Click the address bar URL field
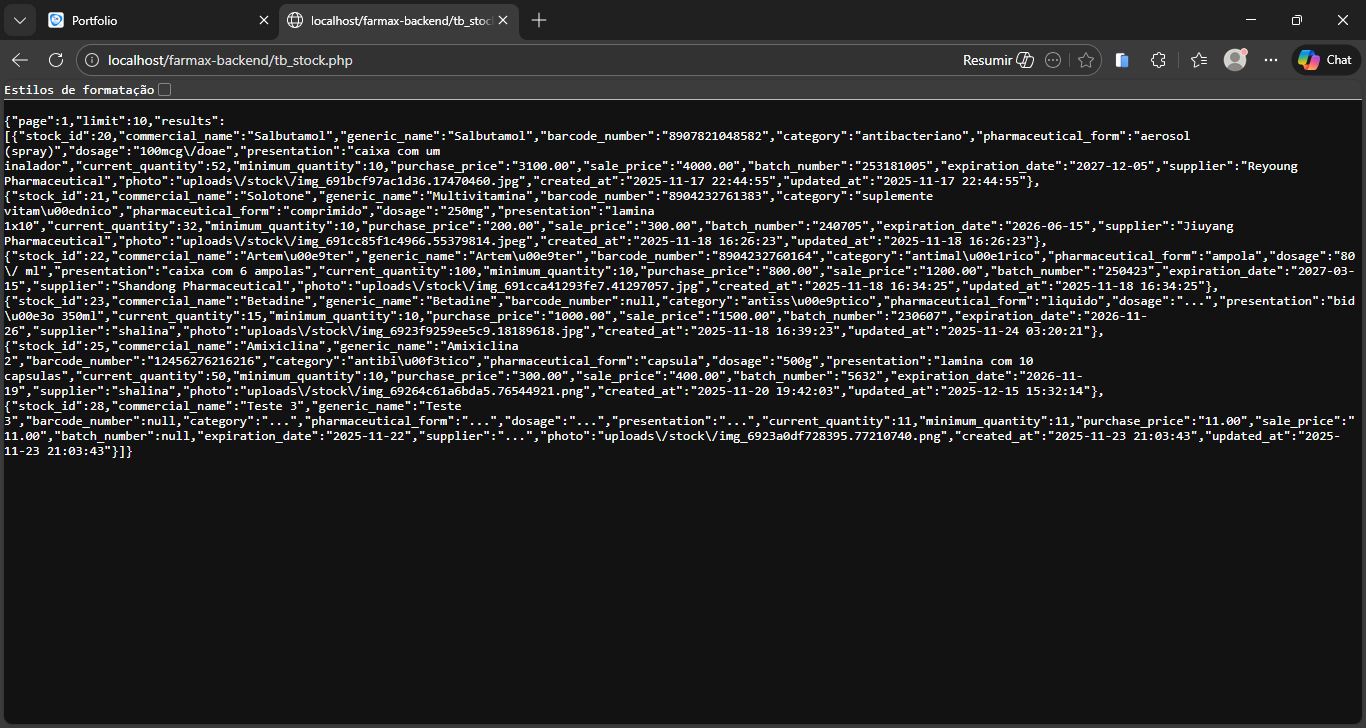This screenshot has width=1366, height=728. pyautogui.click(x=500, y=60)
